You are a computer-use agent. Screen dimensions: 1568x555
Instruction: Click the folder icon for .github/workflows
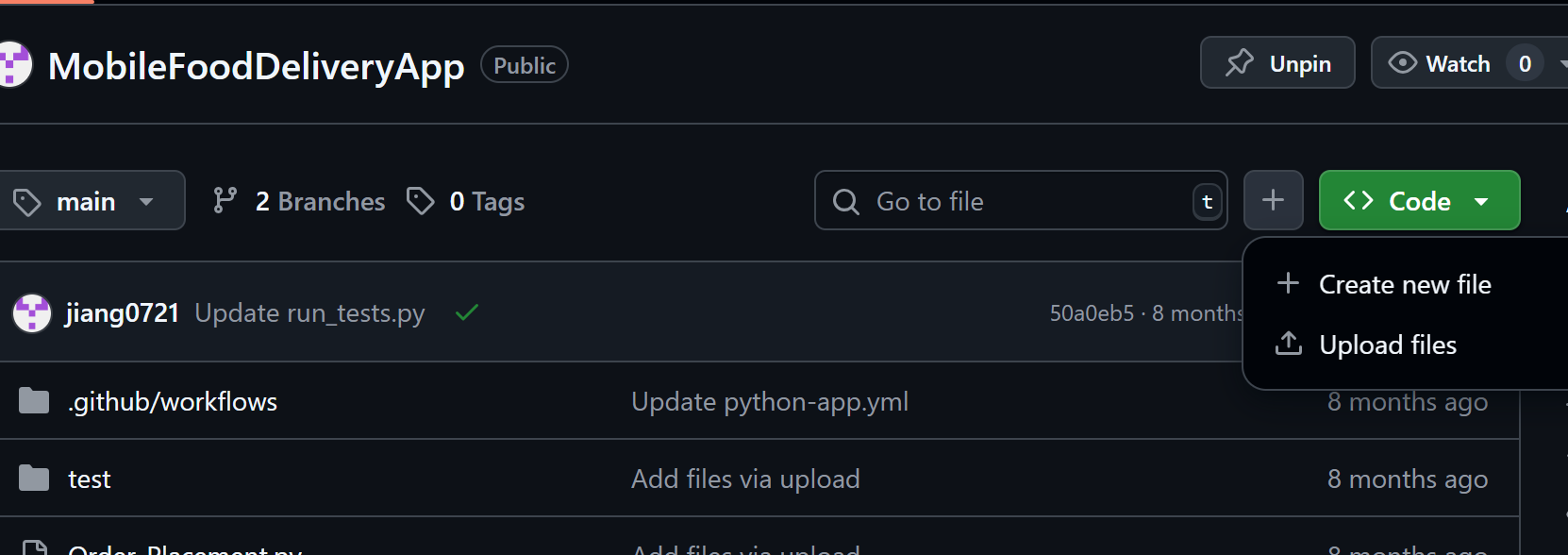[34, 401]
